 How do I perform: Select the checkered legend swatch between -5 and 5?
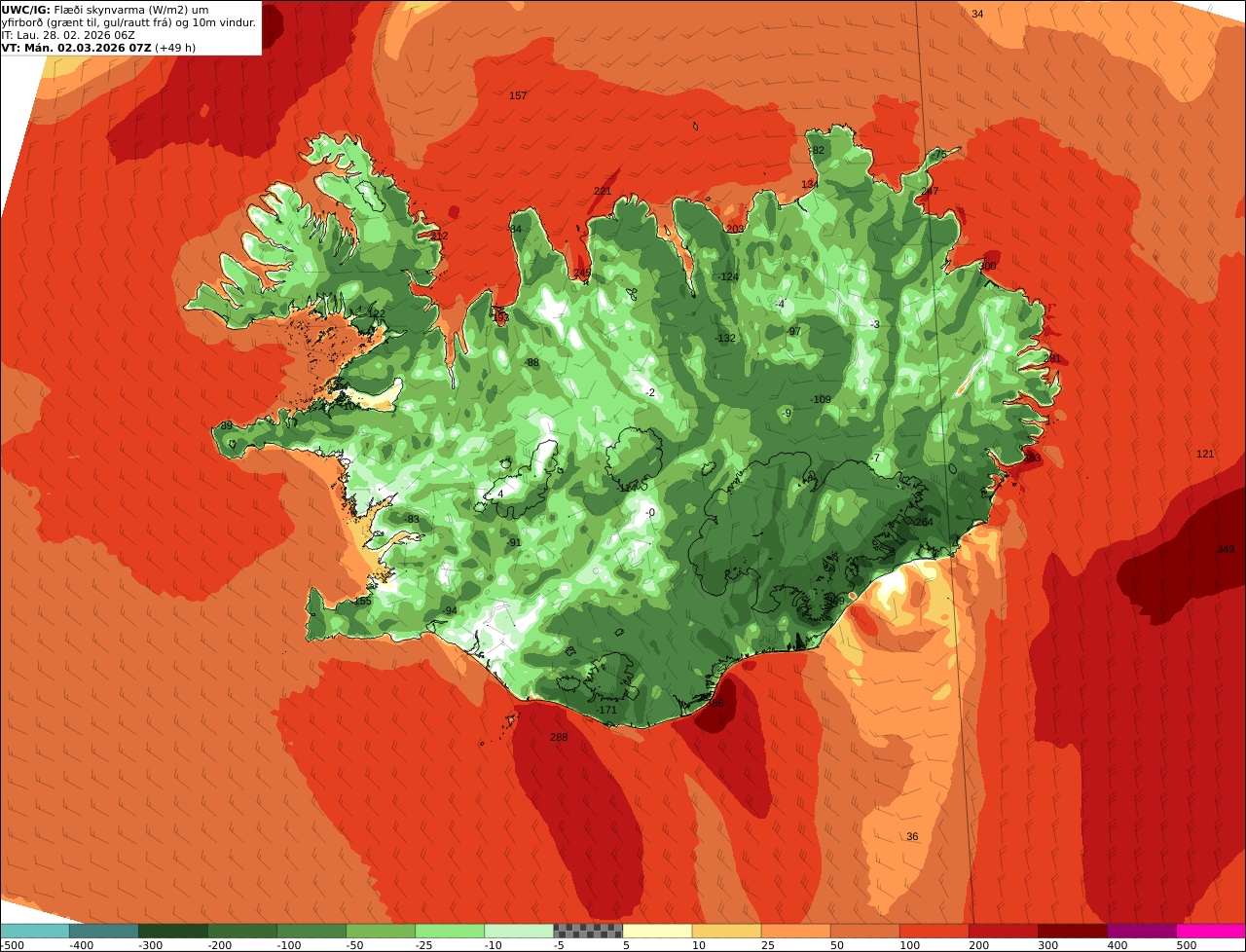pyautogui.click(x=588, y=931)
